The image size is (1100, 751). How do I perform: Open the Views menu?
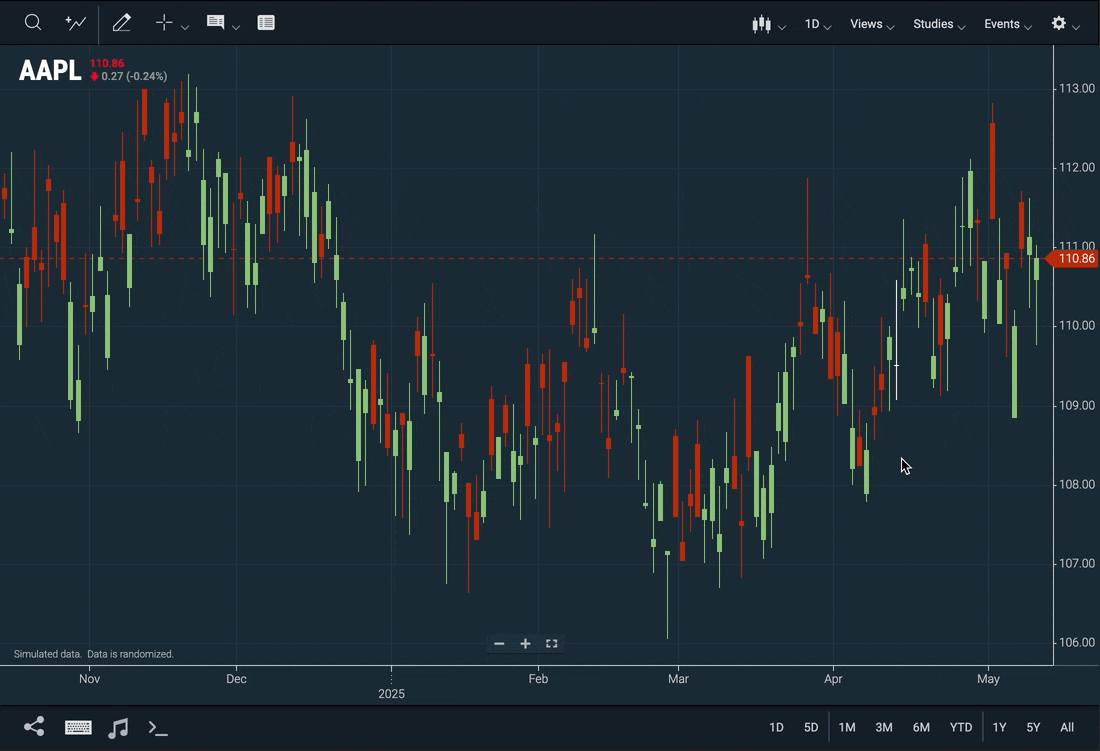(x=872, y=24)
